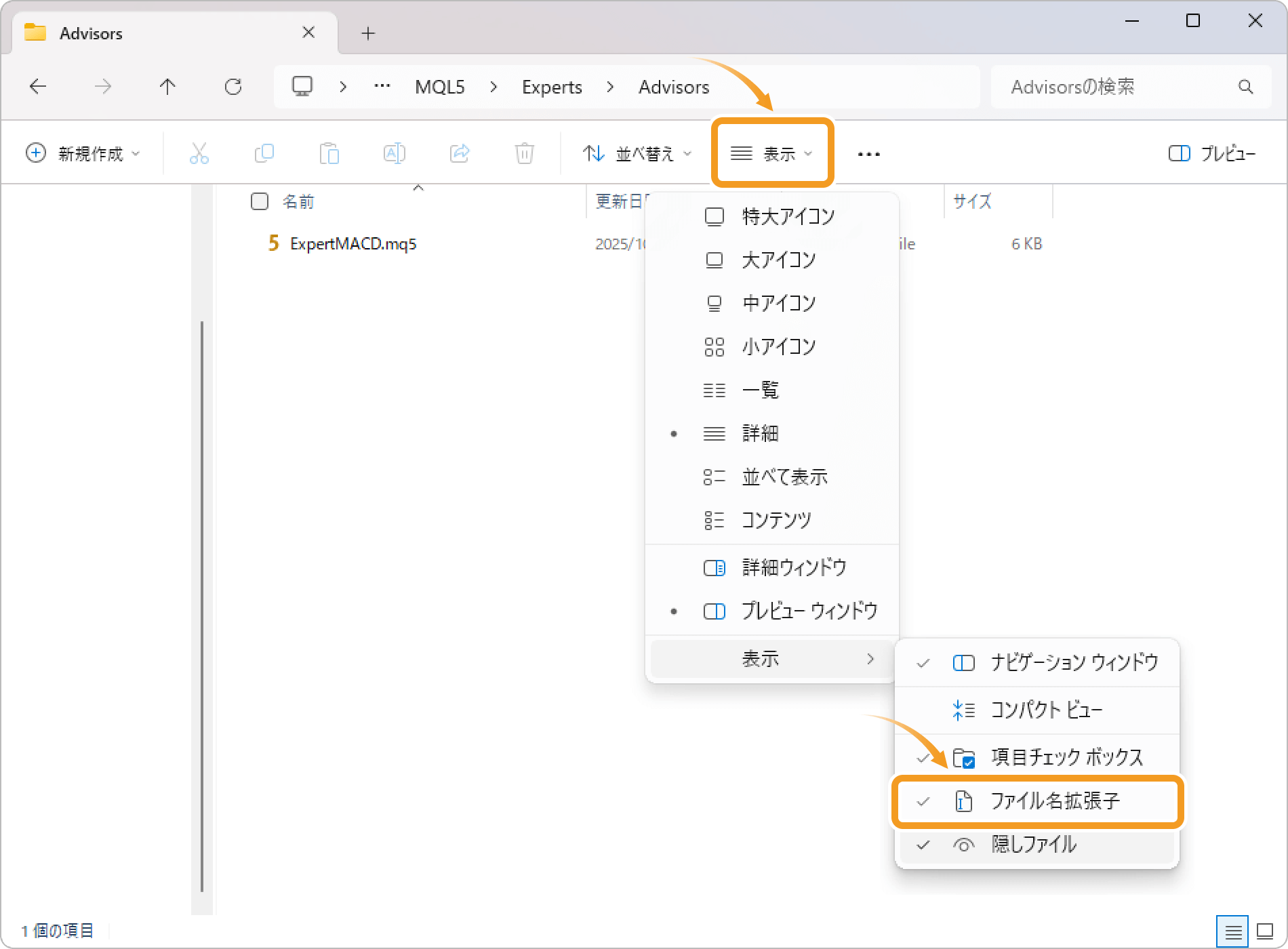Go to Experts in breadcrumb path
This screenshot has height=949, width=1288.
[552, 87]
